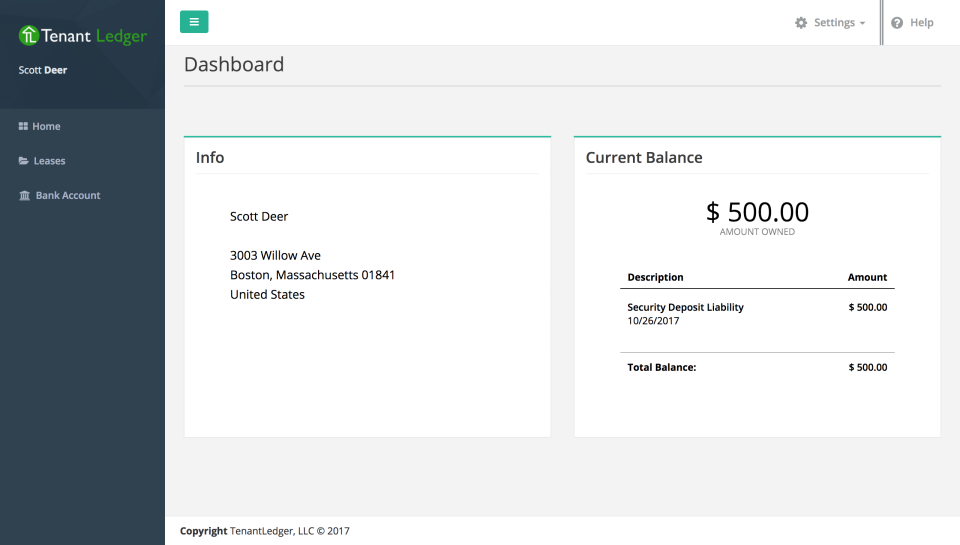Open the Bank Account menu label

68,196
